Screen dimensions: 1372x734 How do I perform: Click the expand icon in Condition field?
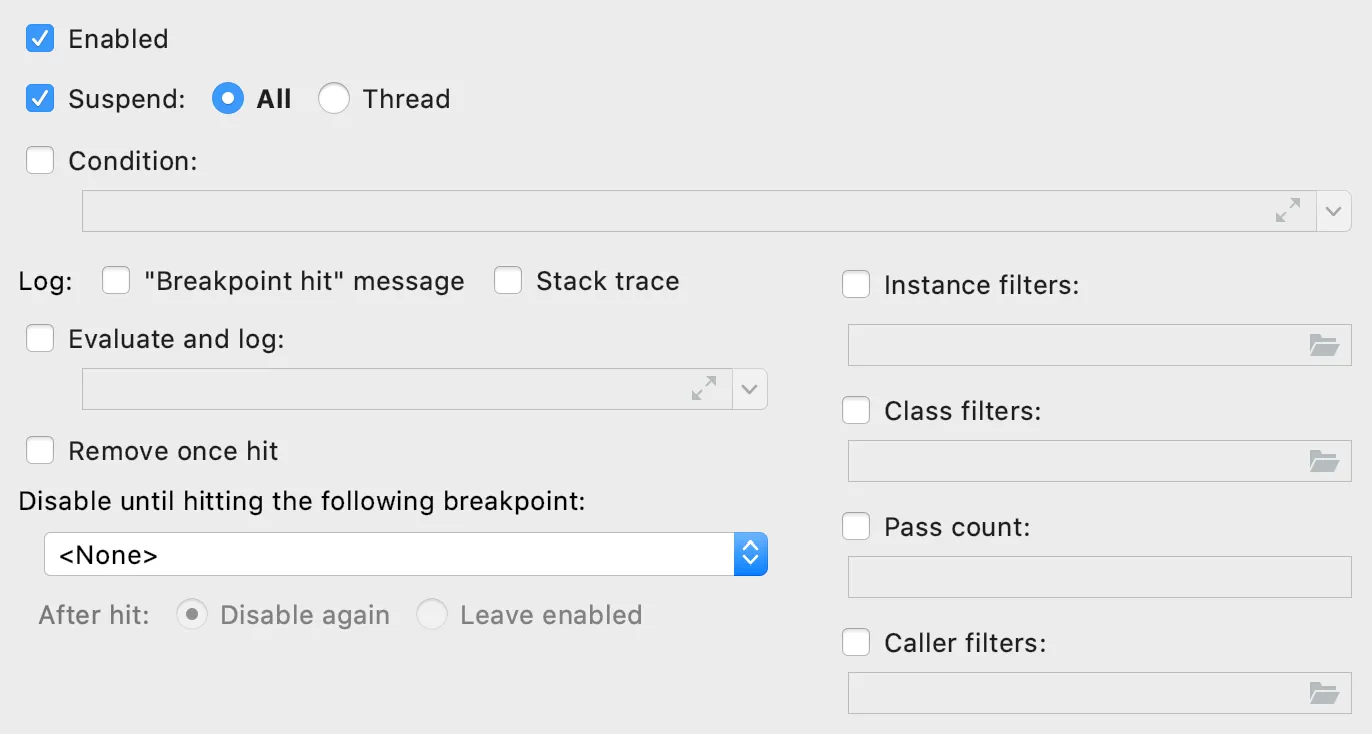1288,211
